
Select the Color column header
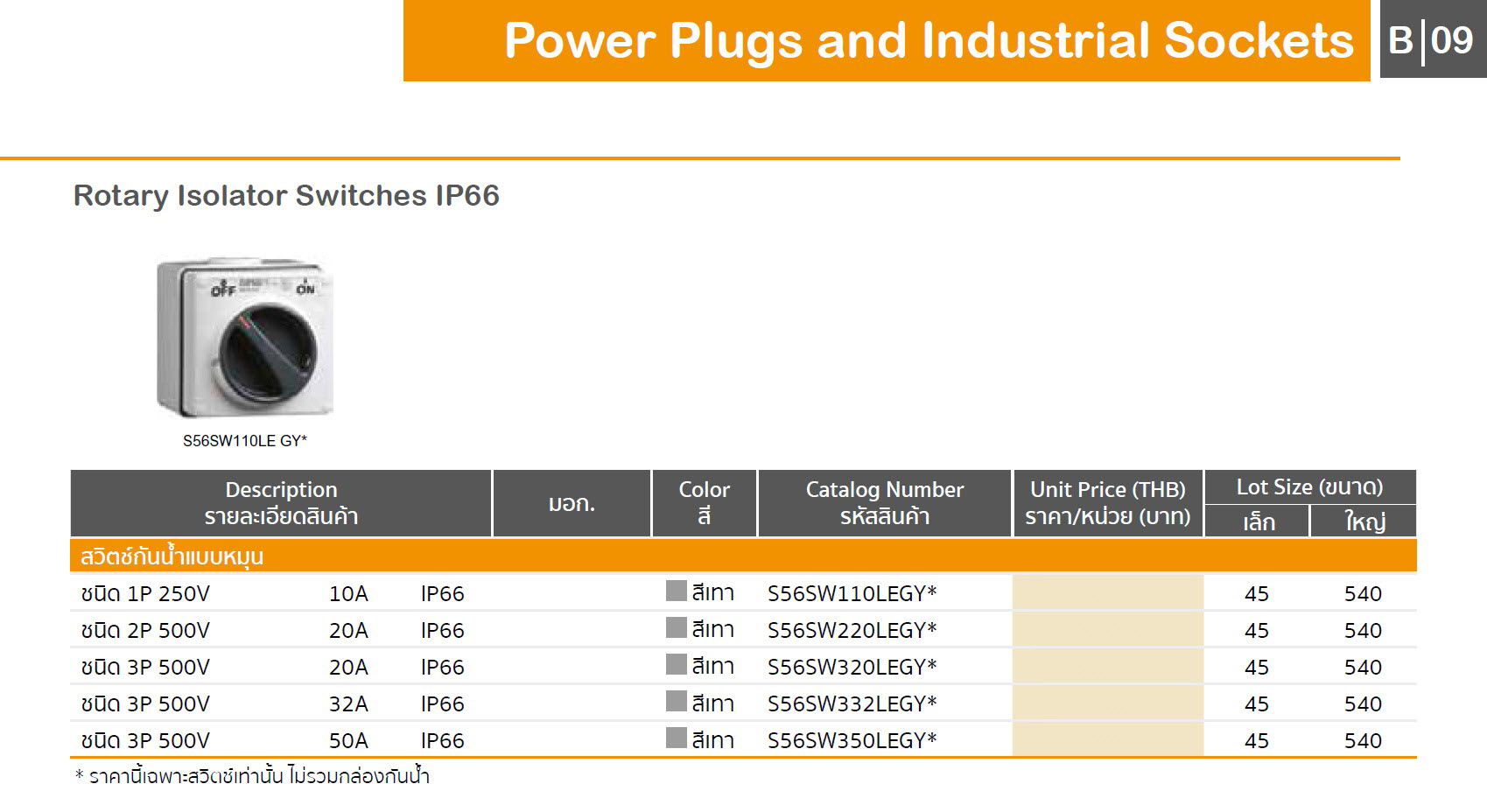point(704,503)
